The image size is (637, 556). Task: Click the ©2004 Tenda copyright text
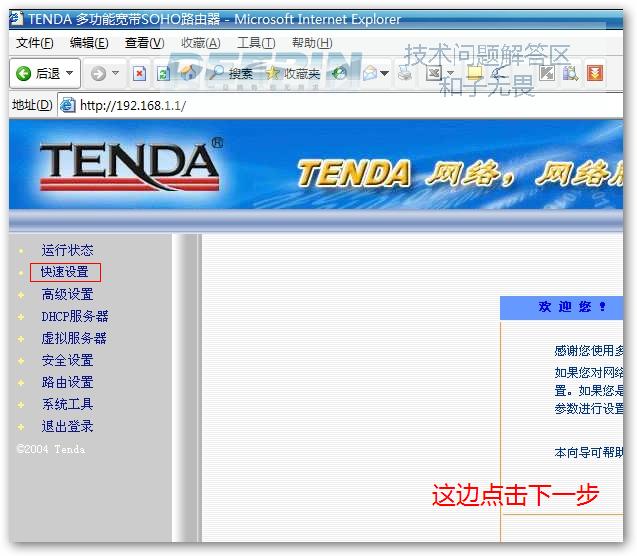[51, 449]
